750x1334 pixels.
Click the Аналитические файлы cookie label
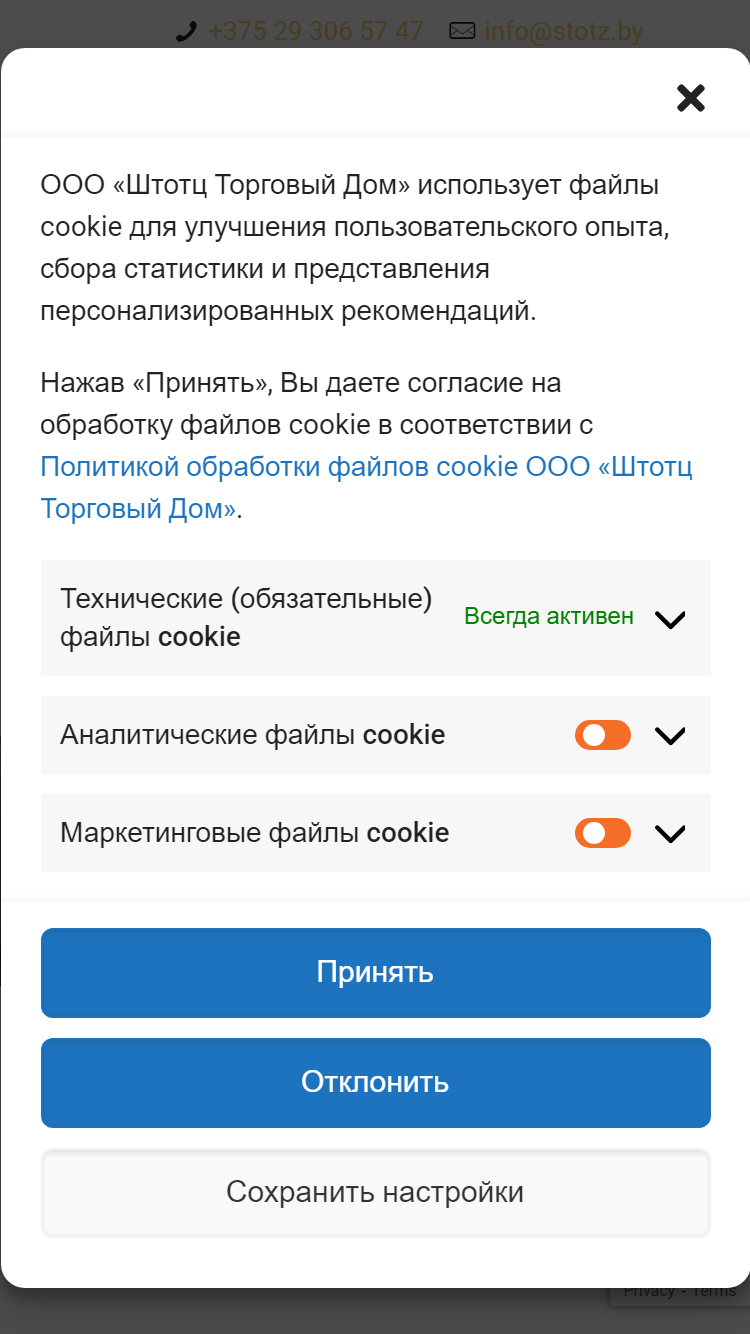point(253,735)
